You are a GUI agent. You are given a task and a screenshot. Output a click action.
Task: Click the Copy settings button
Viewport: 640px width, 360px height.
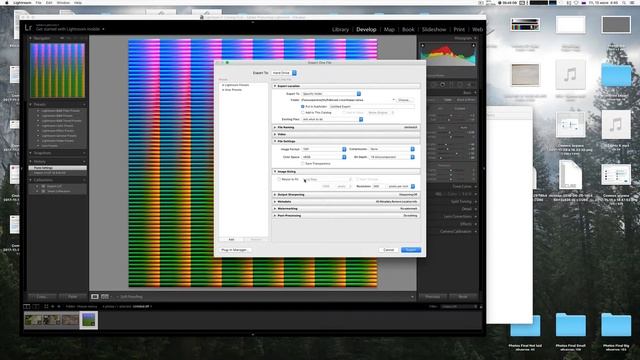(x=42, y=297)
